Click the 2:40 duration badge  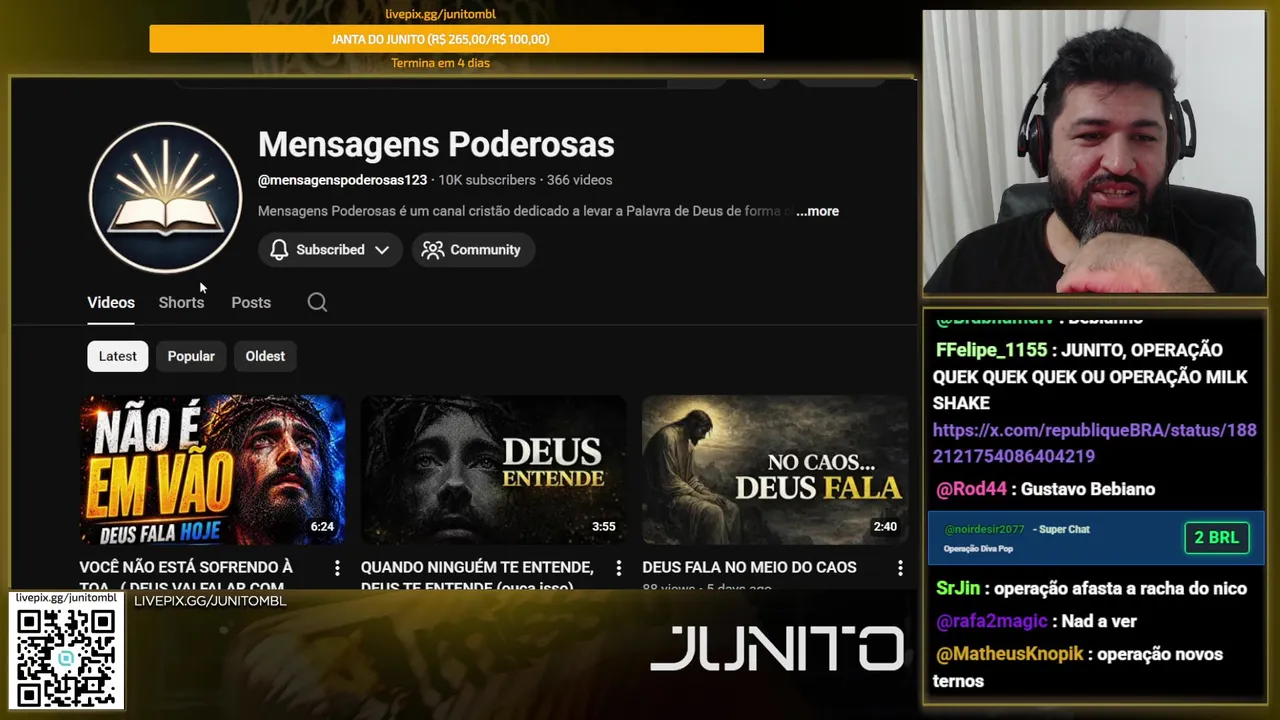(885, 527)
